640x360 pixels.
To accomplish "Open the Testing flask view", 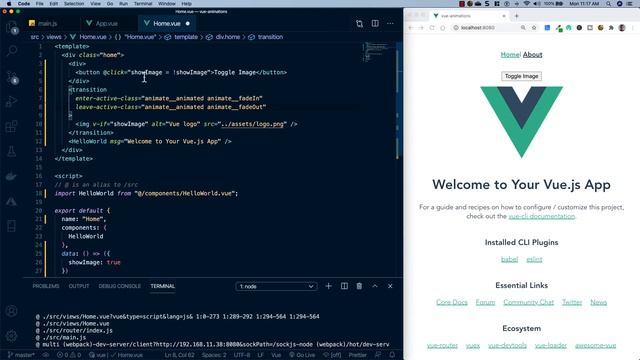I will [x=12, y=151].
